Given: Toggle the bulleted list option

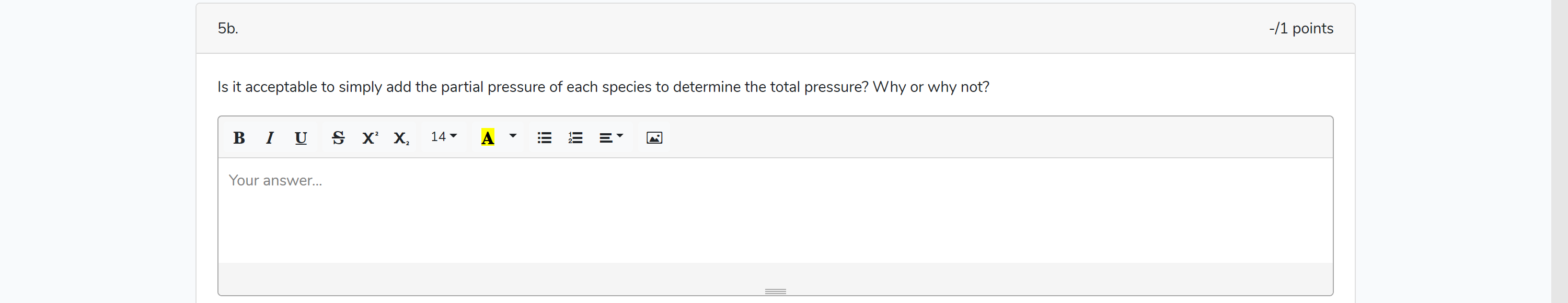Looking at the screenshot, I should [544, 137].
